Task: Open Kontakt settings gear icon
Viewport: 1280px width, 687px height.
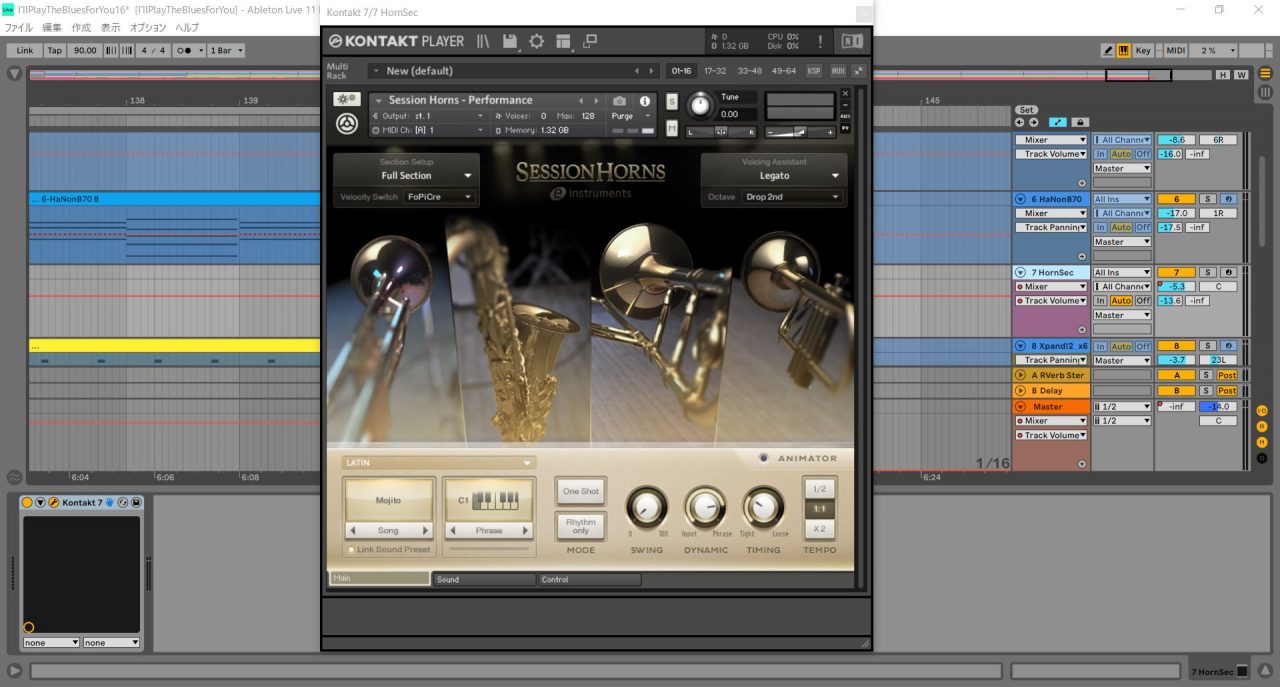Action: [x=536, y=41]
